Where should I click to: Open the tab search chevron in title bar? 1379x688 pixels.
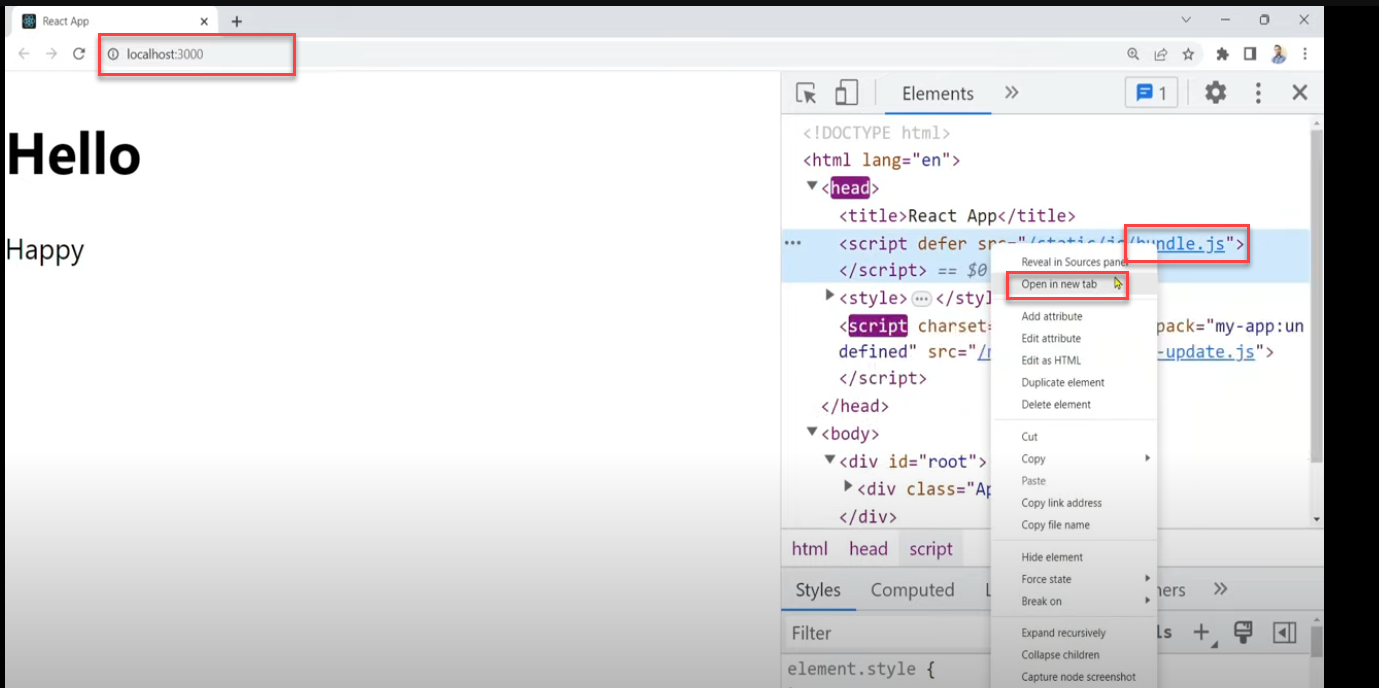pyautogui.click(x=1186, y=20)
